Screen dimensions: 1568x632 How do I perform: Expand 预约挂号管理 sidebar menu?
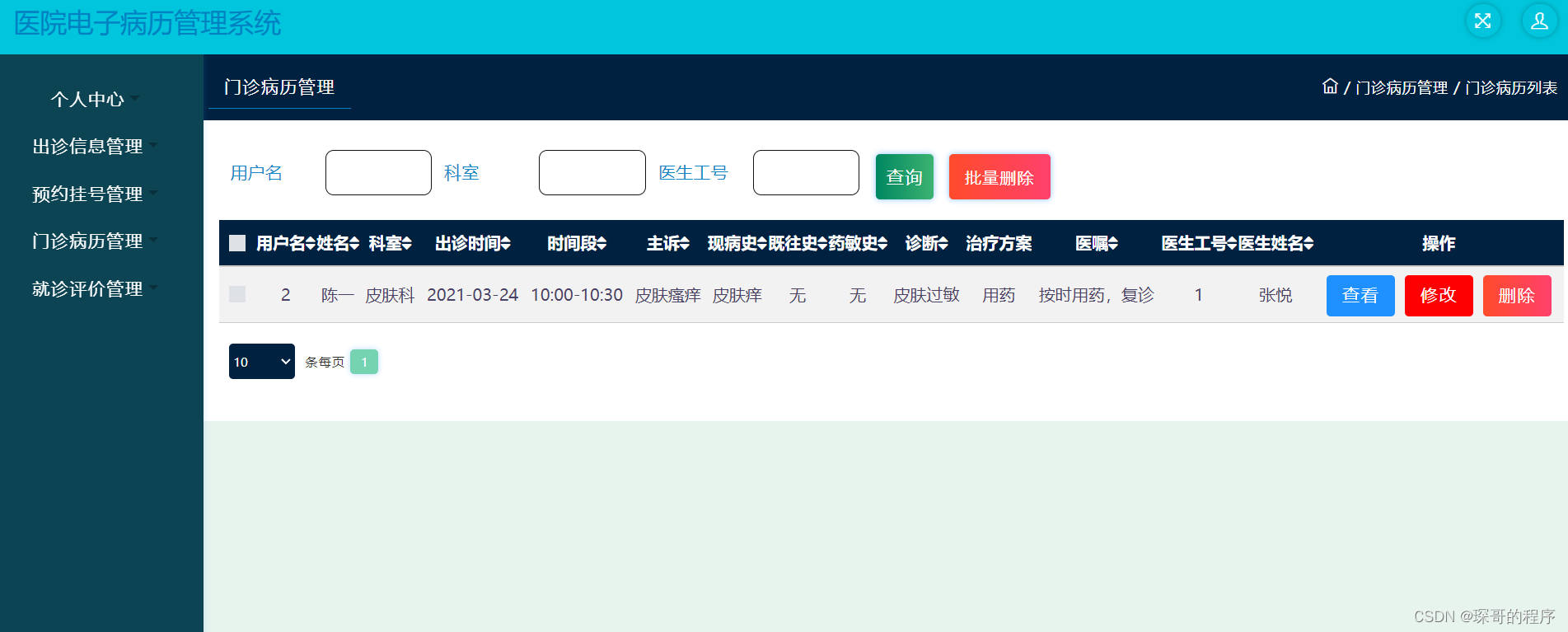[x=94, y=194]
